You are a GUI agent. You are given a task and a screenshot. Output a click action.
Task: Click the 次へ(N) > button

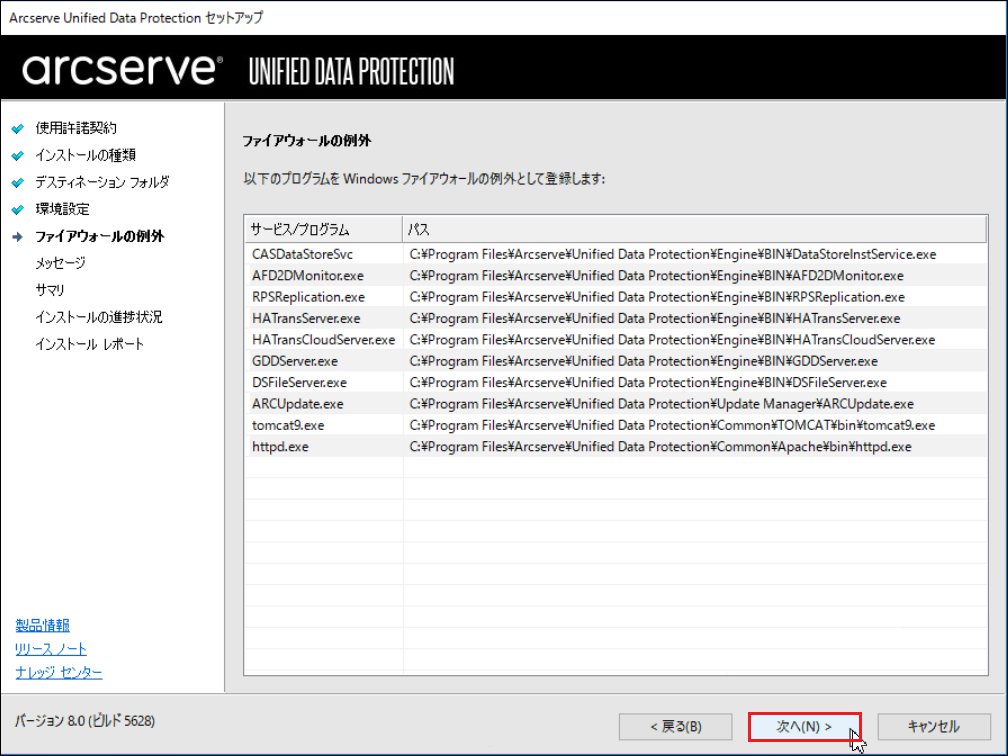point(804,726)
